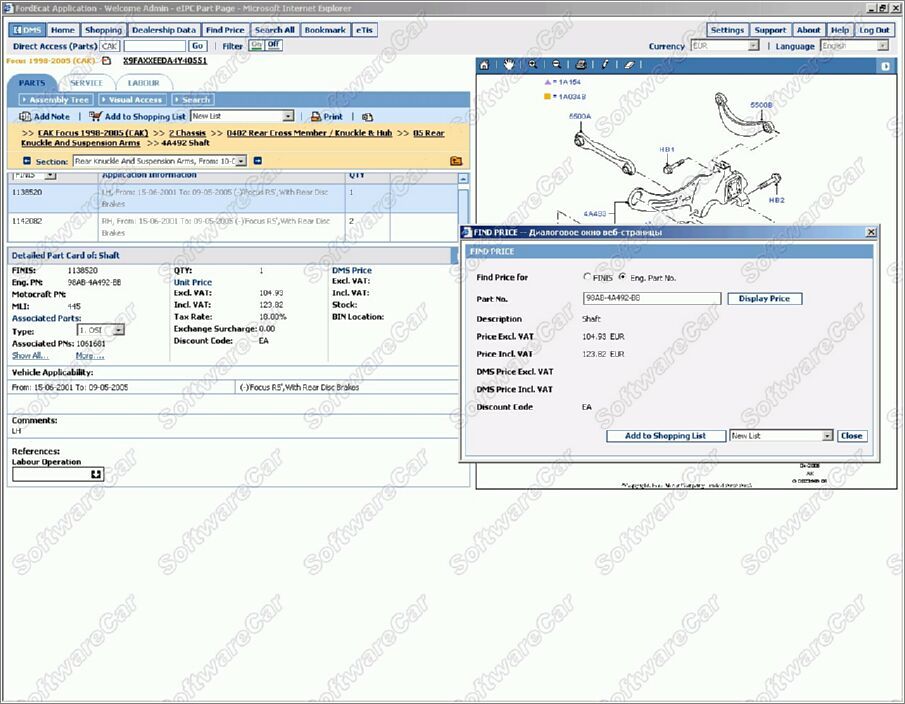Screen dimensions: 905x704
Task: Zoom out of the parts diagram
Action: [557, 65]
